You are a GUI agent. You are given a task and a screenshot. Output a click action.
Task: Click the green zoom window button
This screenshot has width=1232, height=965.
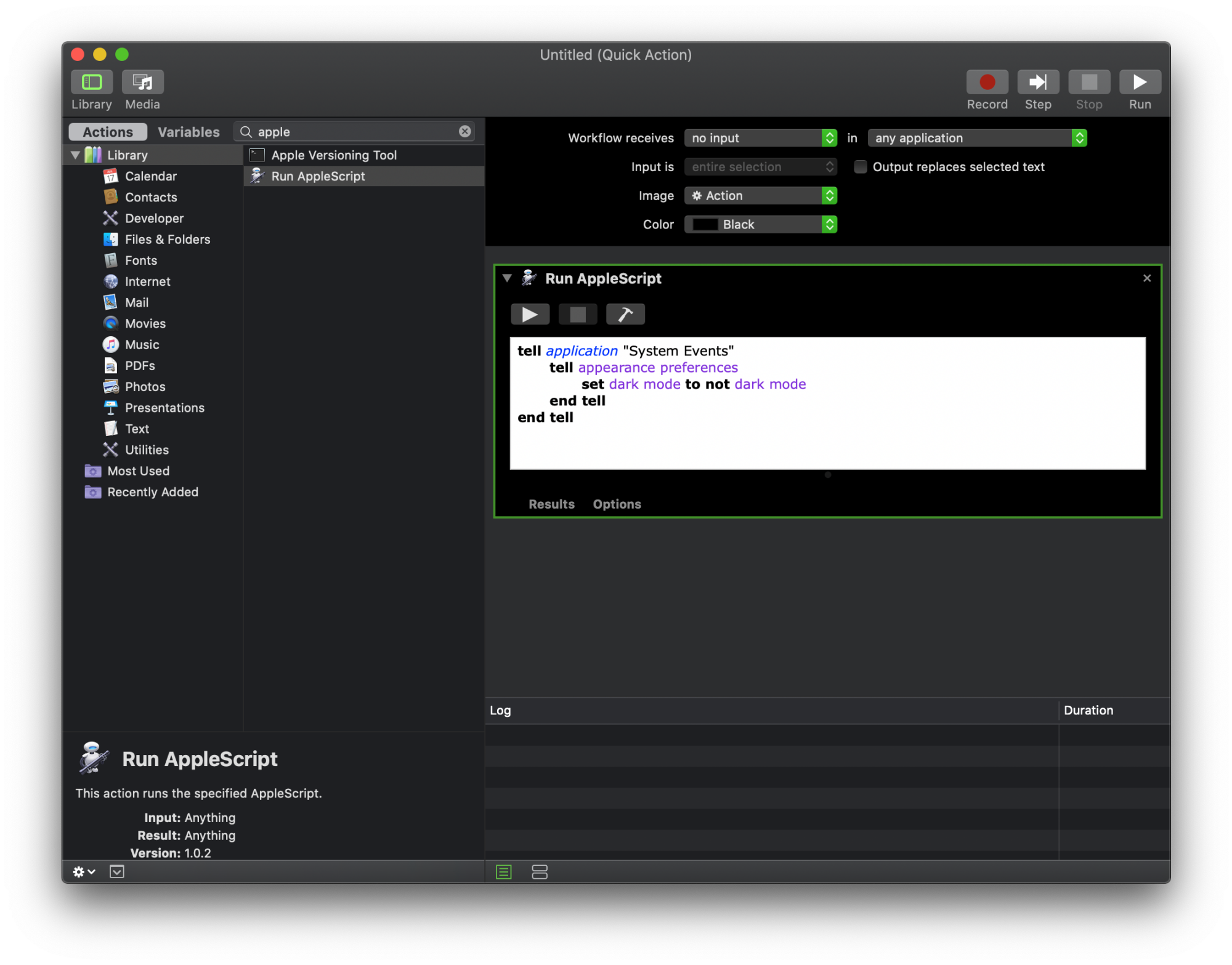click(122, 54)
